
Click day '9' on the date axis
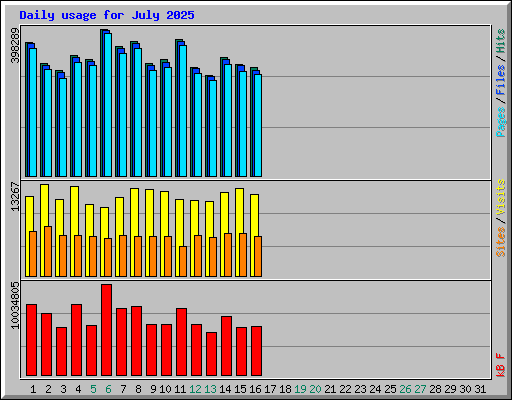(153, 389)
